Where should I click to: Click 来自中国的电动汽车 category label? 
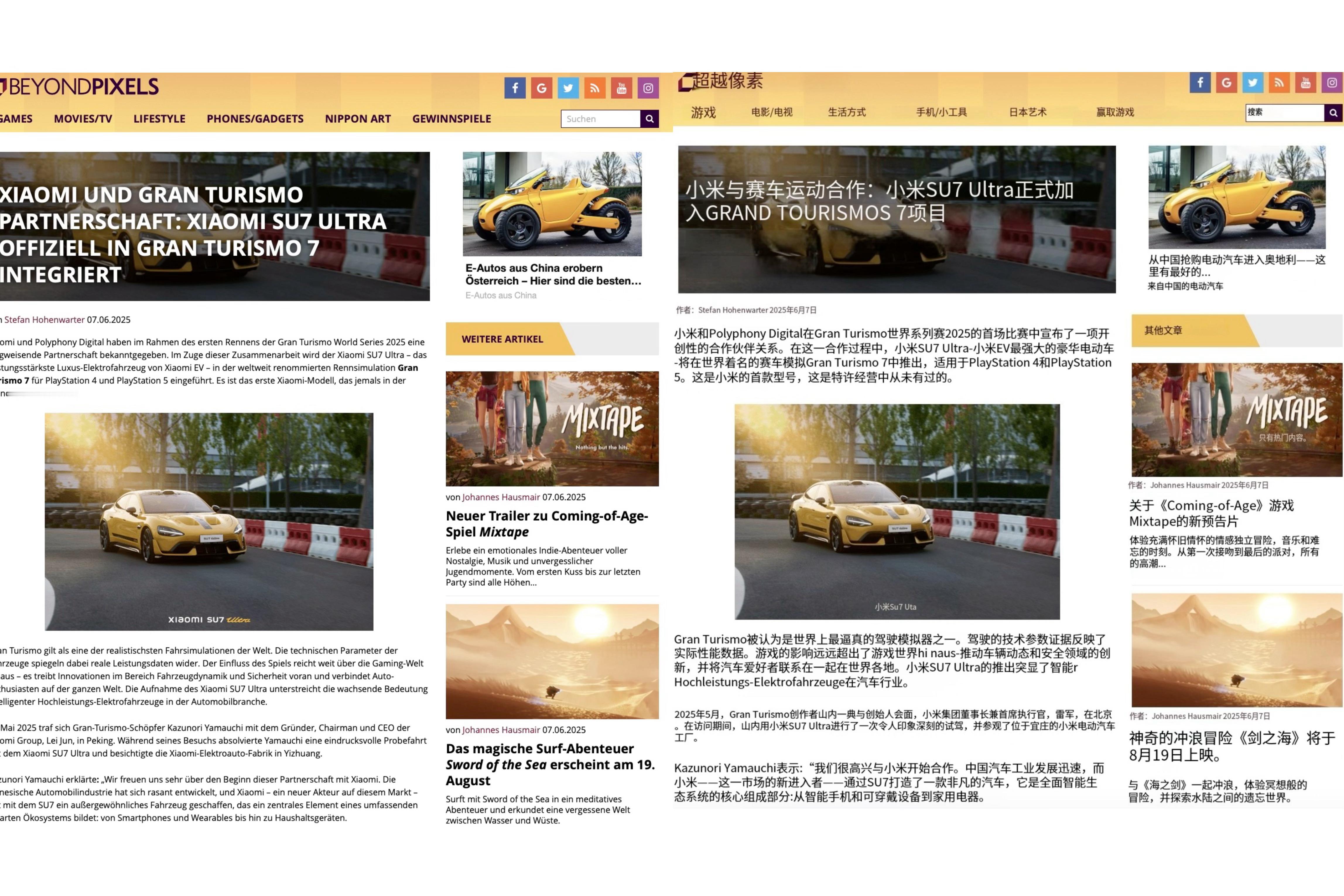click(1186, 286)
